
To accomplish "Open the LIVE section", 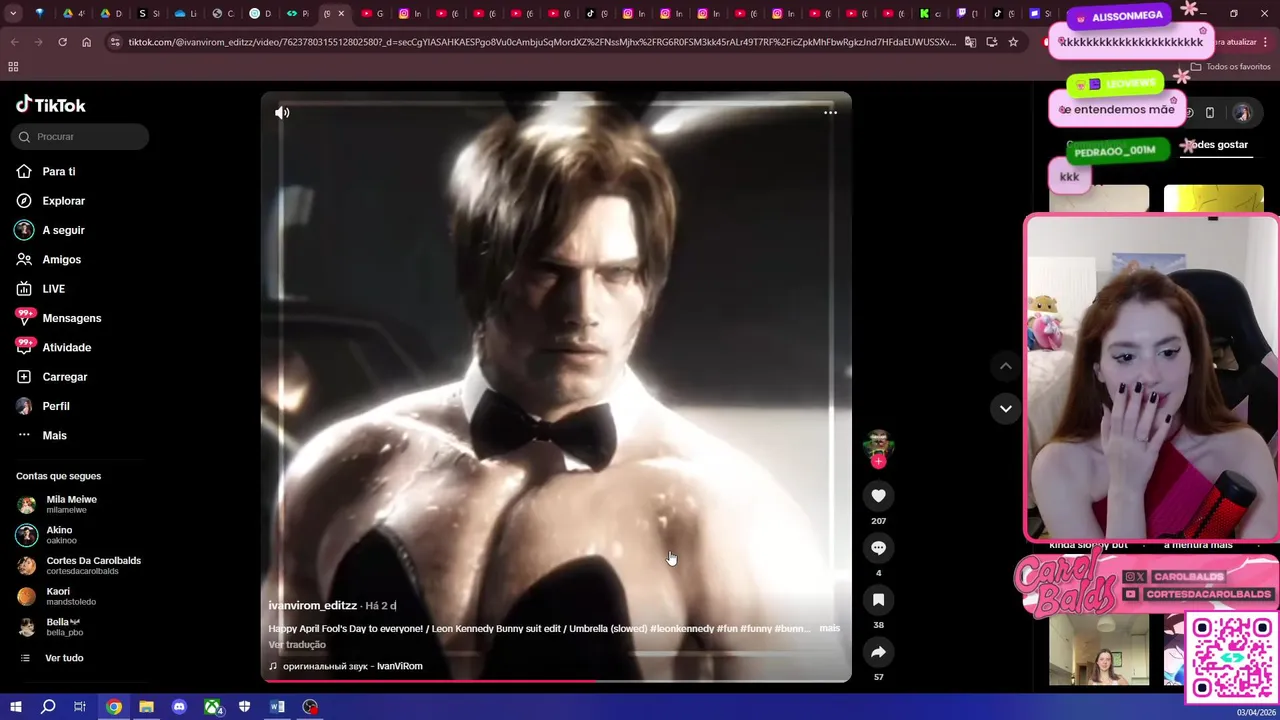I will point(53,289).
